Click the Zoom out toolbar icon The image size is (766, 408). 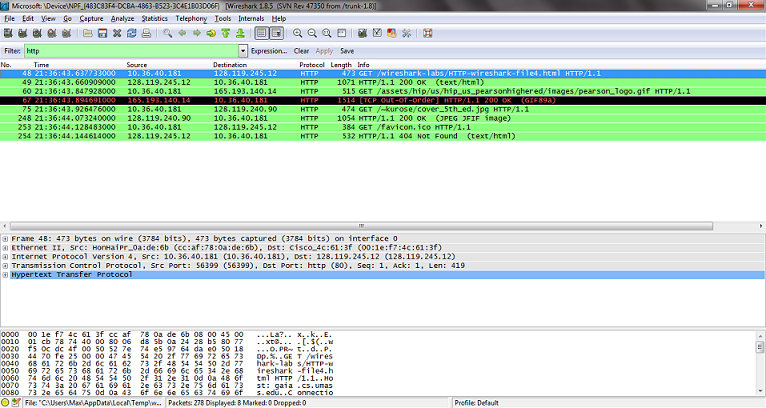(313, 33)
